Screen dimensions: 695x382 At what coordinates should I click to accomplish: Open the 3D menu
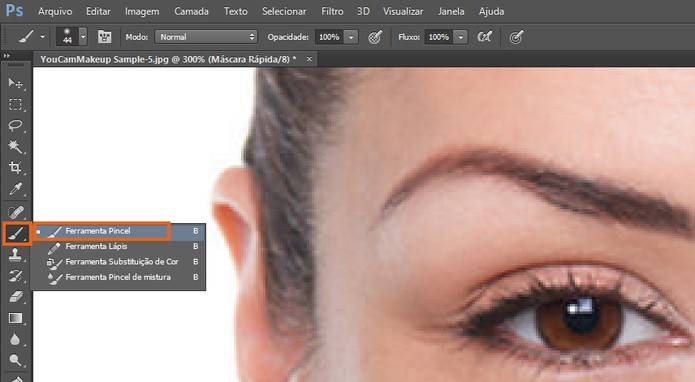(x=363, y=12)
